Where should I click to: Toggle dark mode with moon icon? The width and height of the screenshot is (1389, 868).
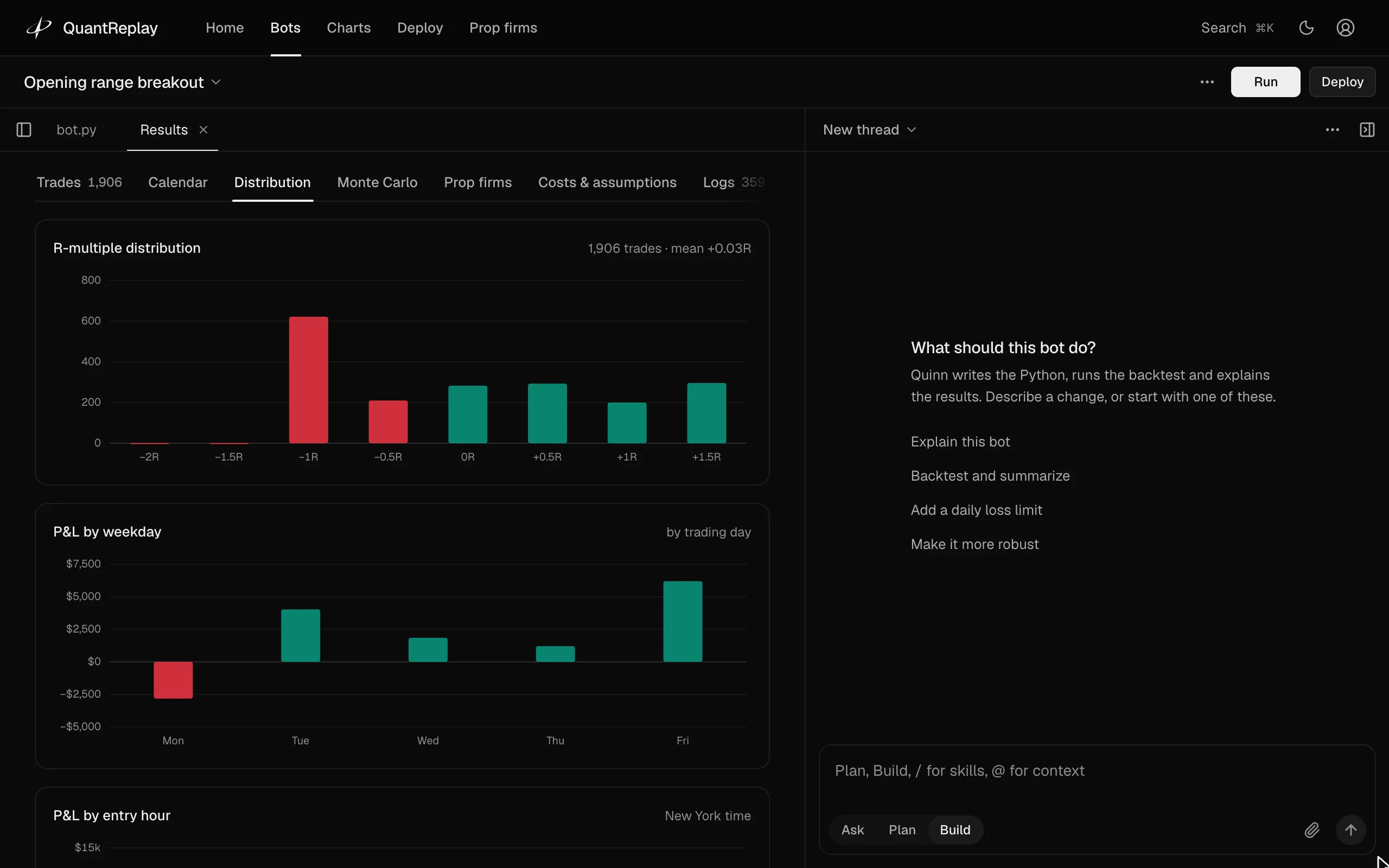[1307, 28]
